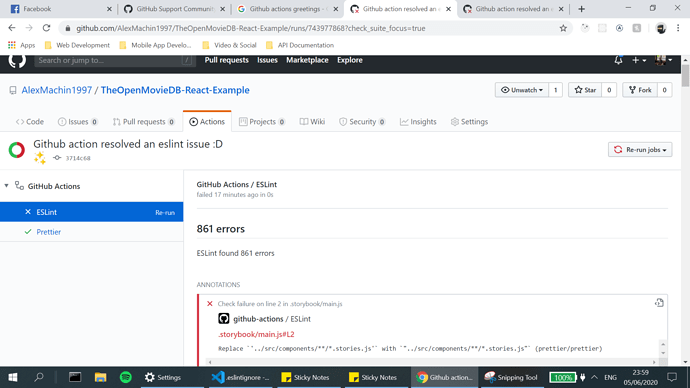Open commit 3714c68

pos(78,158)
